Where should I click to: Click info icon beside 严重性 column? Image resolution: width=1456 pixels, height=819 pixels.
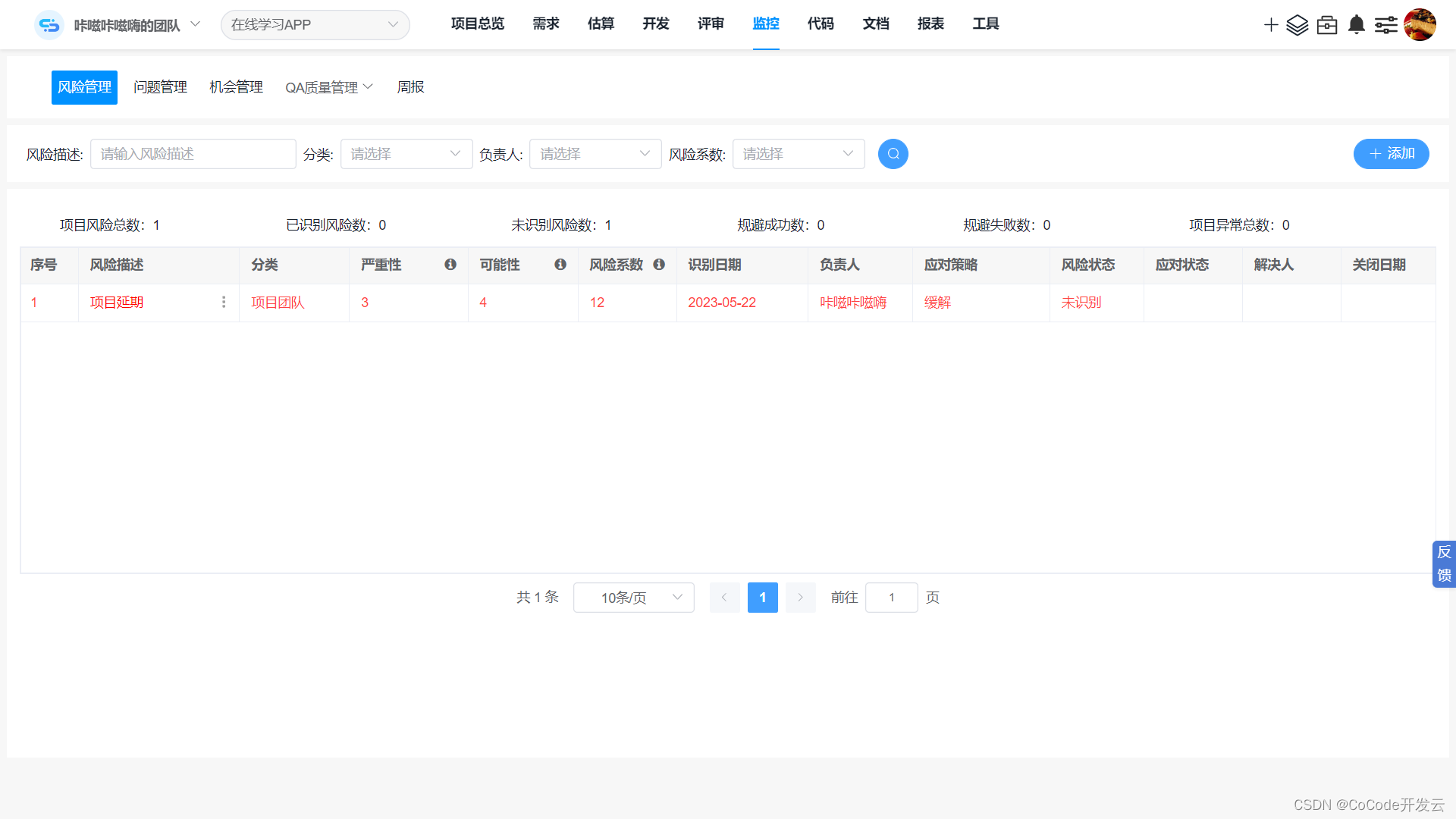click(x=450, y=265)
